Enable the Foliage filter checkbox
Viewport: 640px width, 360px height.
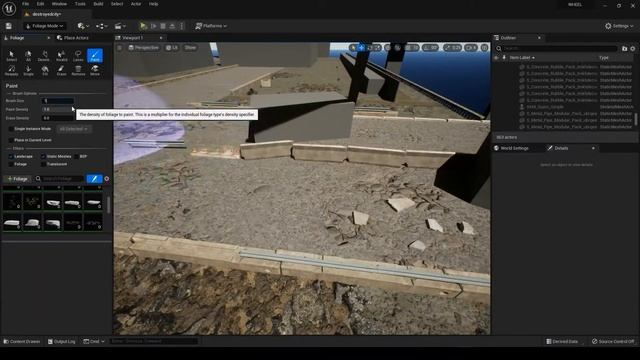coord(11,164)
